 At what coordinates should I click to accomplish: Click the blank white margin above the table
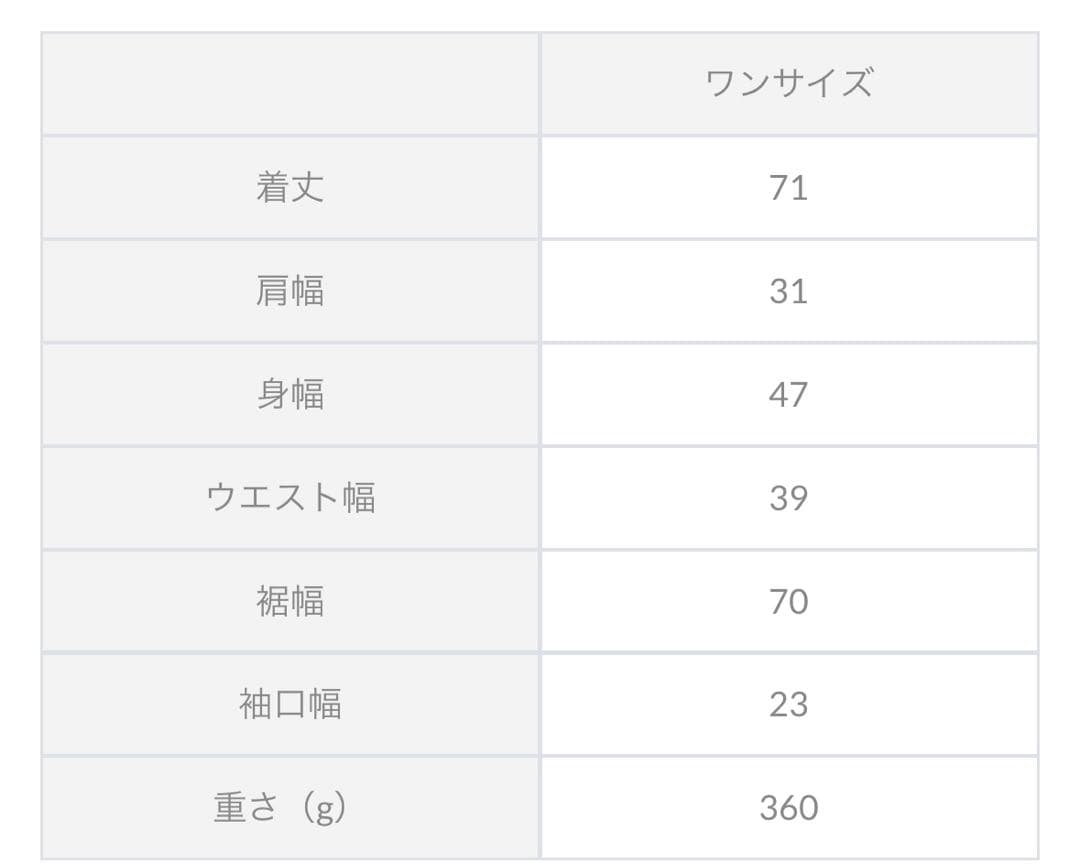tap(540, 15)
